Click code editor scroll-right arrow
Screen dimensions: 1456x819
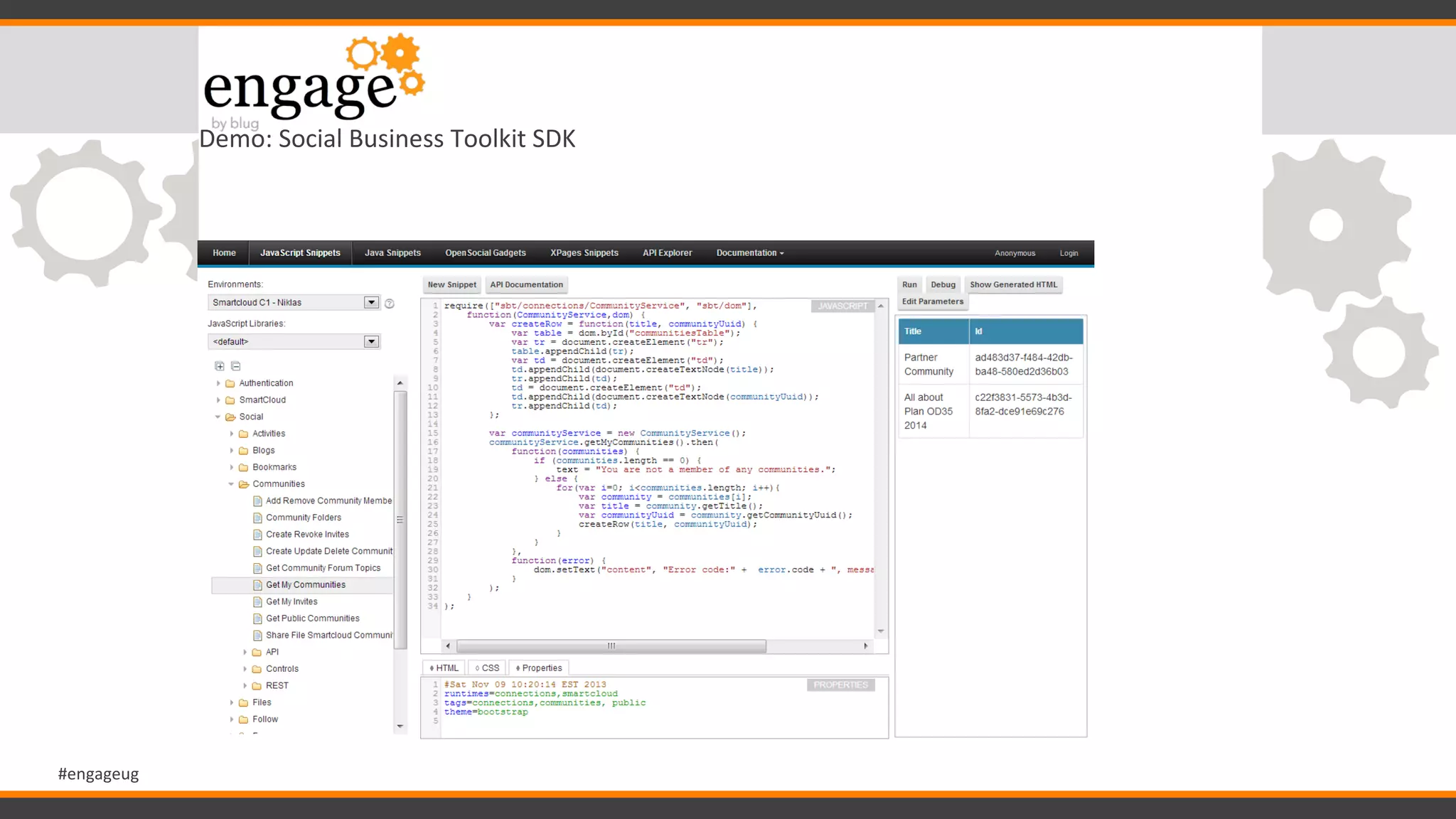pyautogui.click(x=865, y=646)
